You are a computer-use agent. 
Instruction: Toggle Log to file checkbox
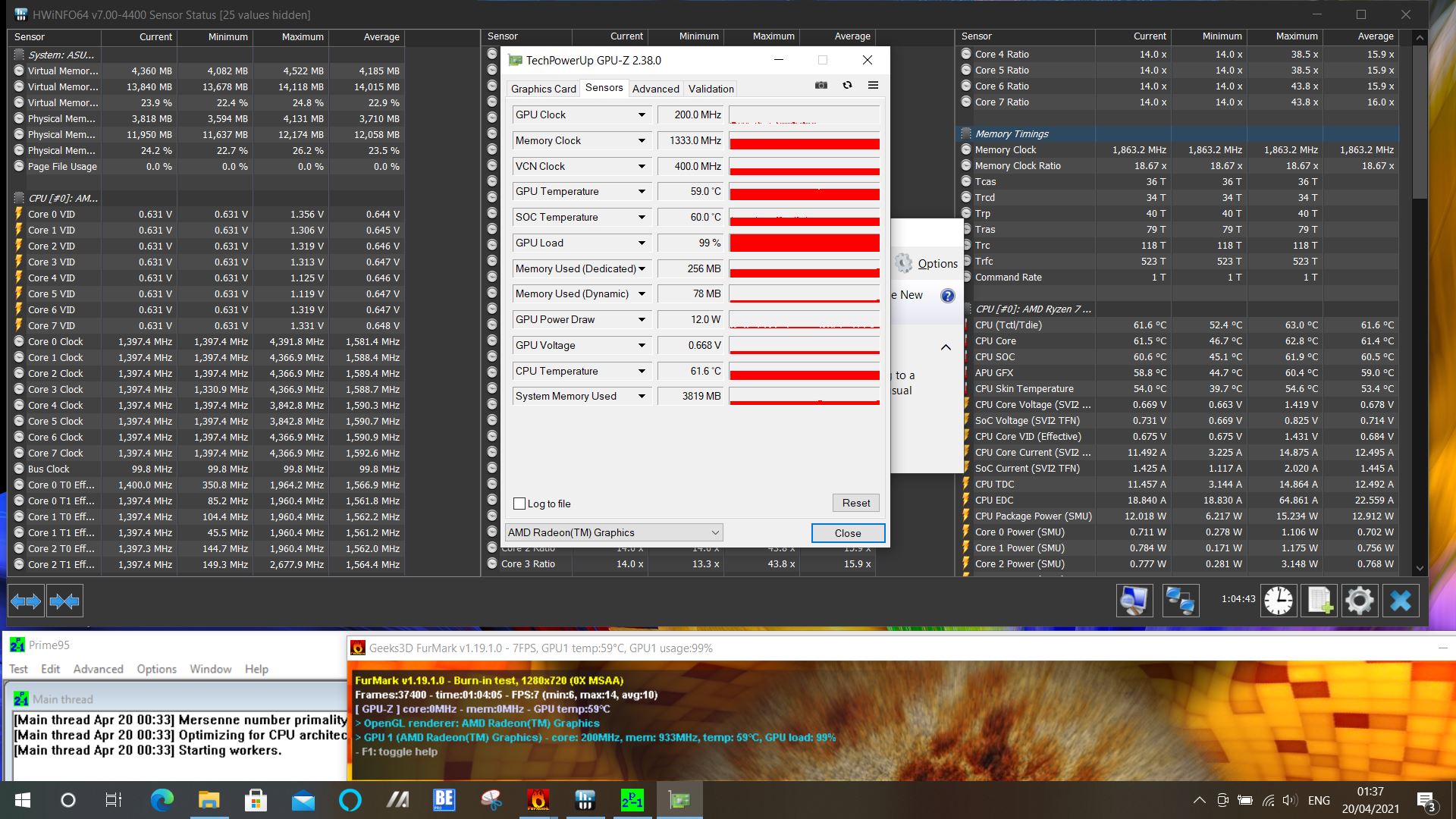coord(519,504)
